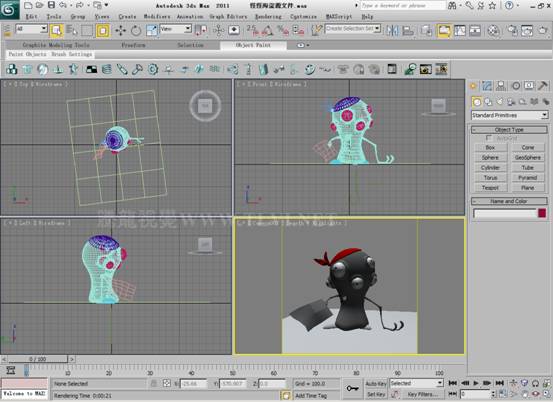Image resolution: width=553 pixels, height=402 pixels.
Task: Toggle the 2.5D Snaps button
Action: tap(252, 31)
